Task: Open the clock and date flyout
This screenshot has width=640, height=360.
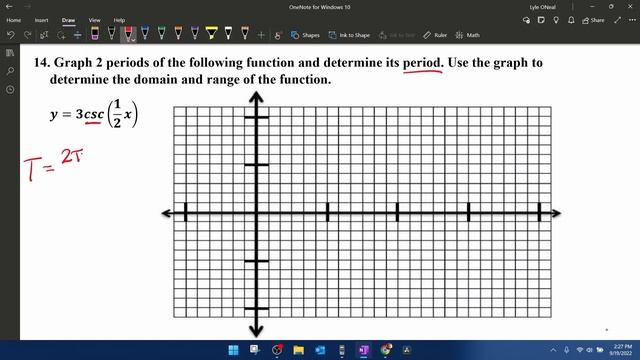Action: 622,350
